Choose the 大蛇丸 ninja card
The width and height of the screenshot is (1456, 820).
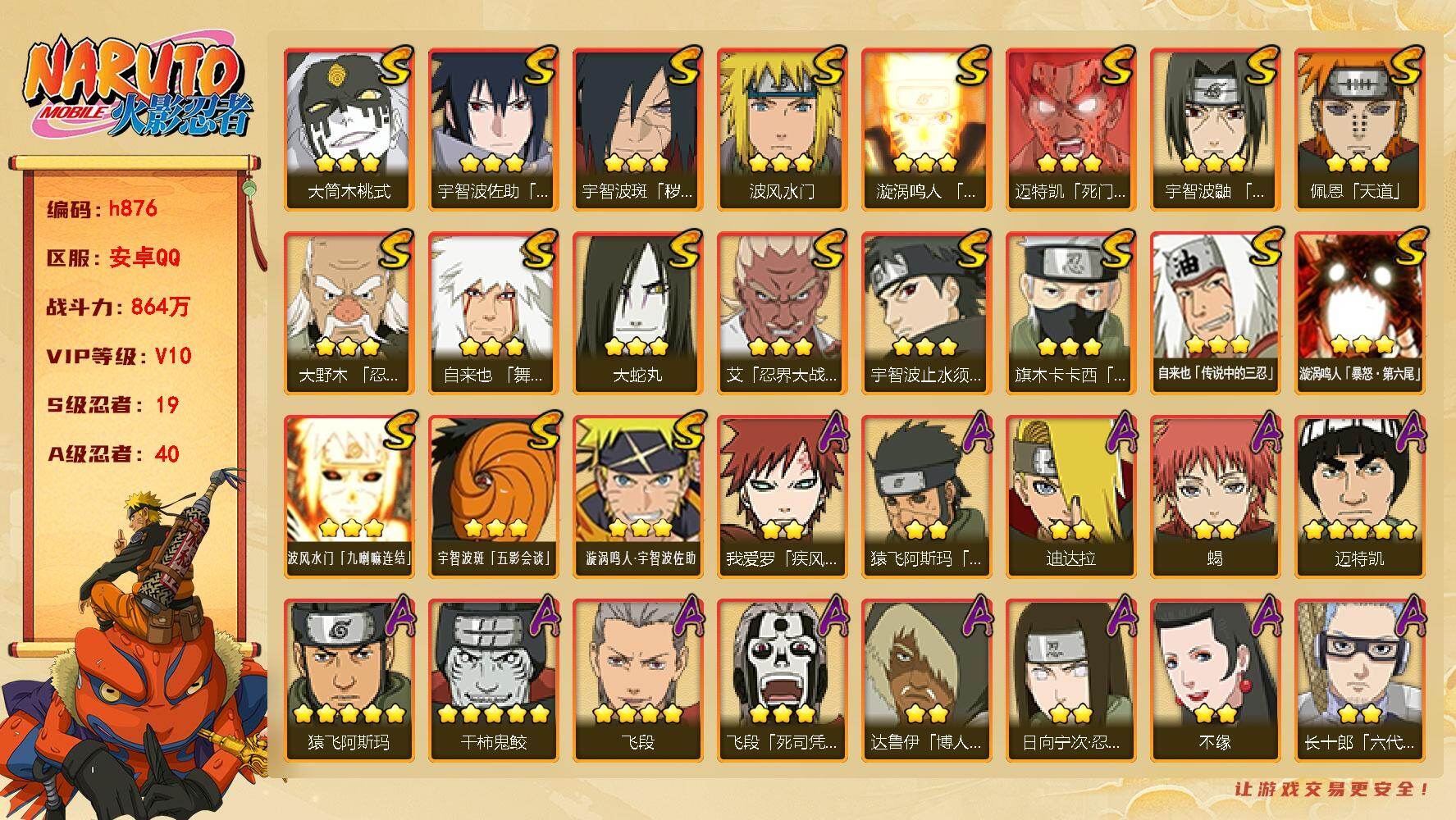tap(637, 312)
